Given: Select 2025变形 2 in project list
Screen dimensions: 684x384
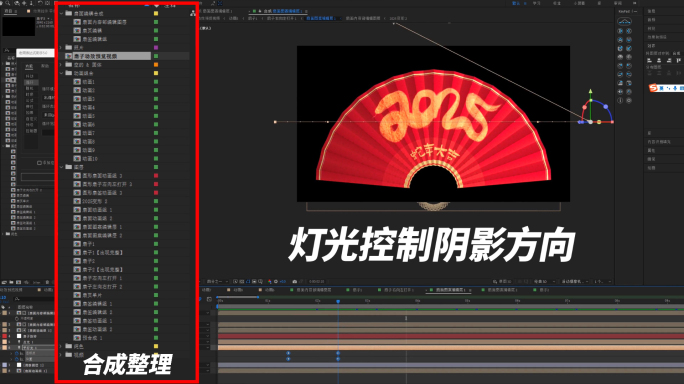Looking at the screenshot, I should (x=95, y=201).
